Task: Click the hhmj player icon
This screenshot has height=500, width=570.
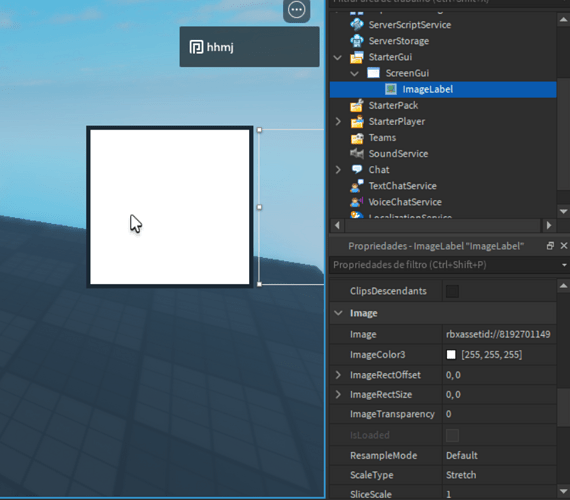Action: point(196,47)
